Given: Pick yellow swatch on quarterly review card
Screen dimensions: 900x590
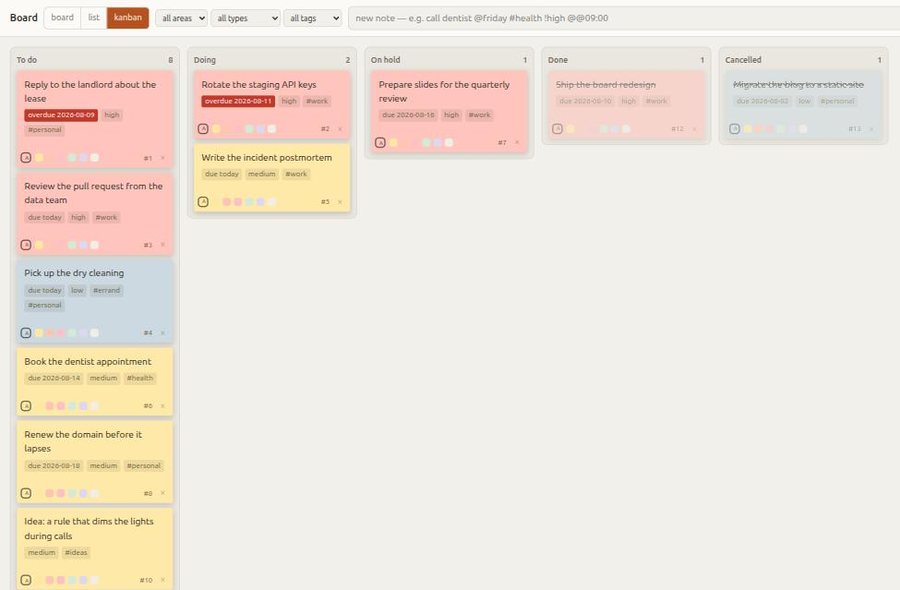Looking at the screenshot, I should point(393,142).
